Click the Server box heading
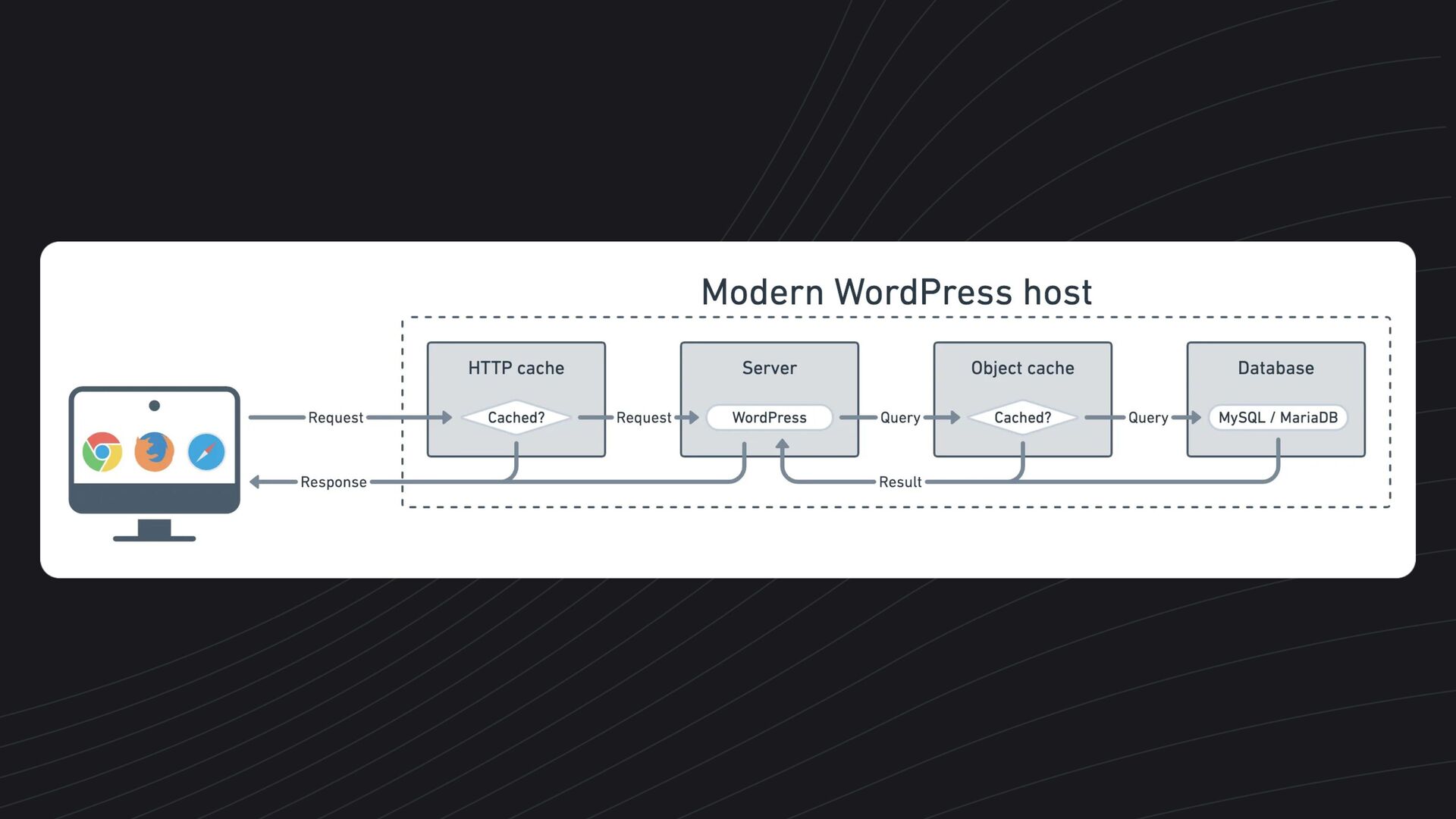 tap(769, 369)
